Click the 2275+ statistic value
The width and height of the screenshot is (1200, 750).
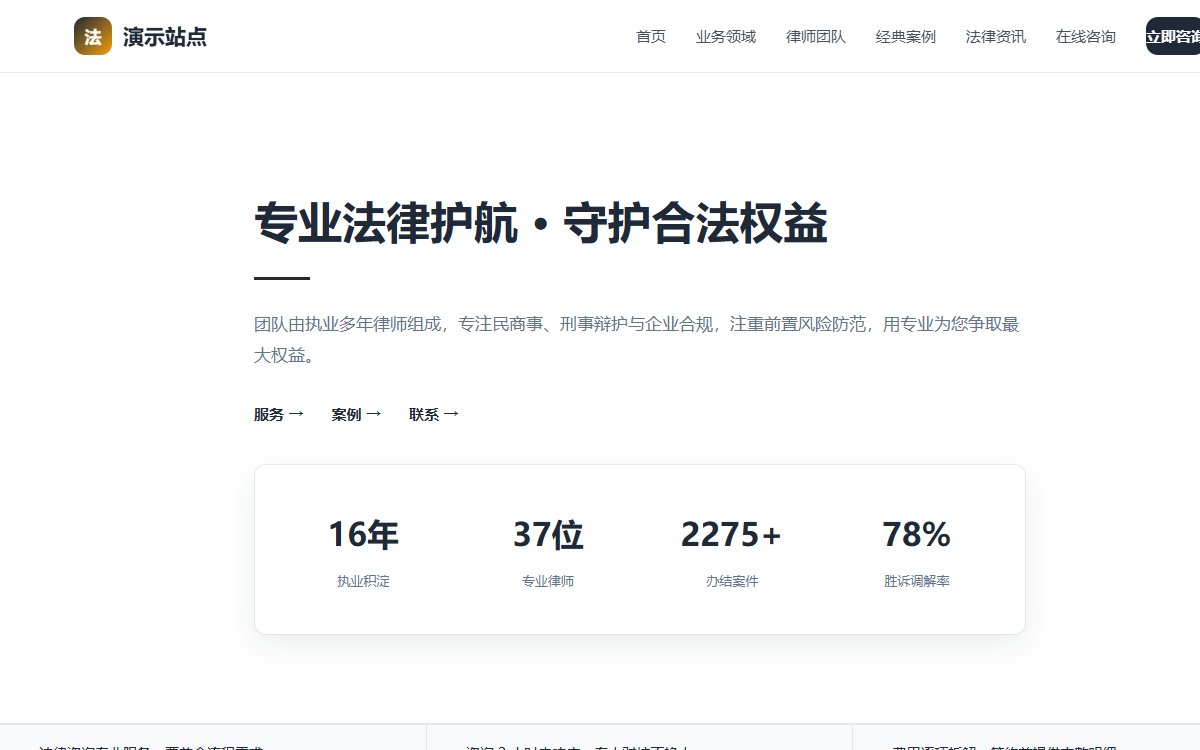[x=732, y=535]
